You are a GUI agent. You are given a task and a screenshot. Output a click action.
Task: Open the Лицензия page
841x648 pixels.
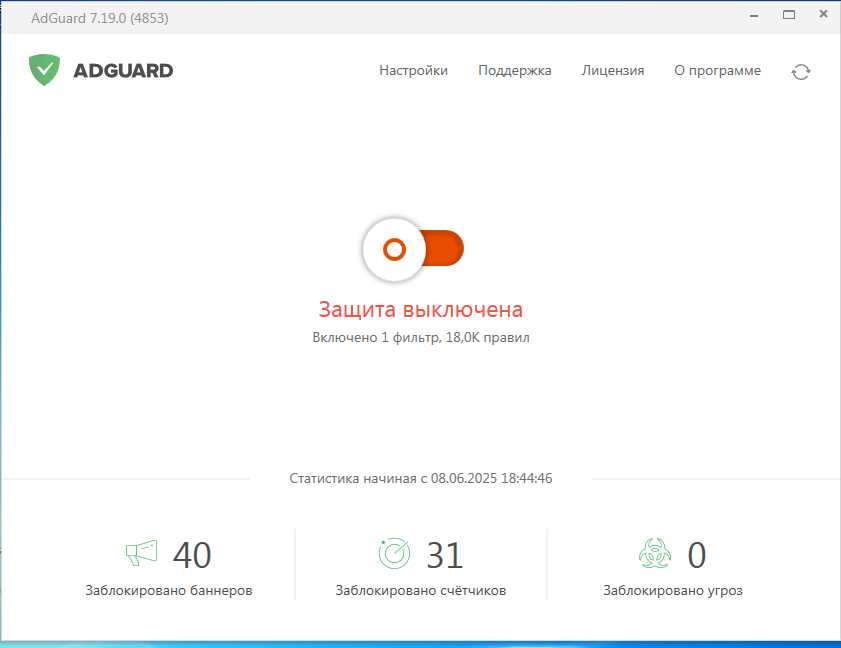(x=613, y=71)
